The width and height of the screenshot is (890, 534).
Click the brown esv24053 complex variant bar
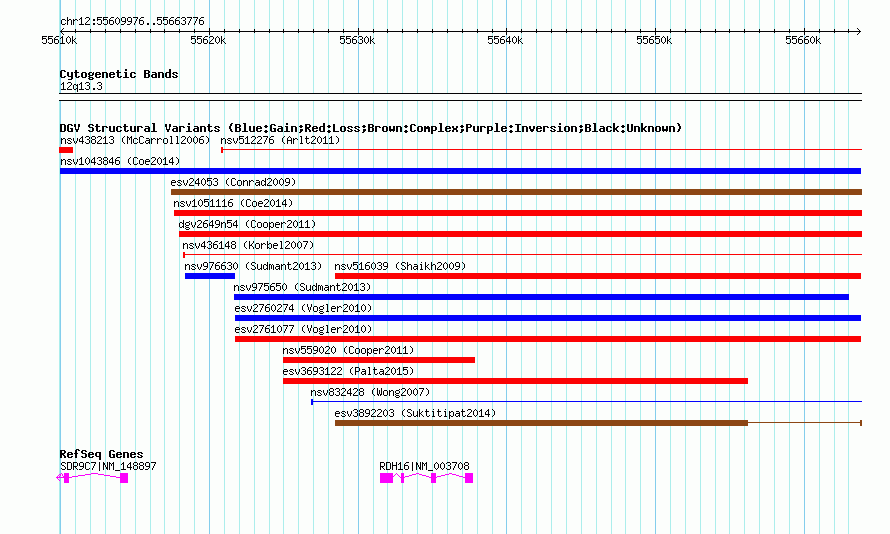517,192
